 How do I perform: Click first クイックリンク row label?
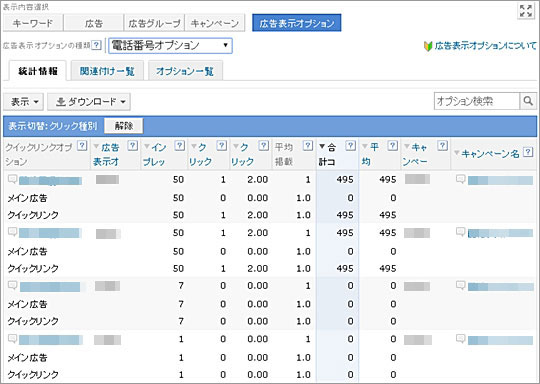[33, 215]
